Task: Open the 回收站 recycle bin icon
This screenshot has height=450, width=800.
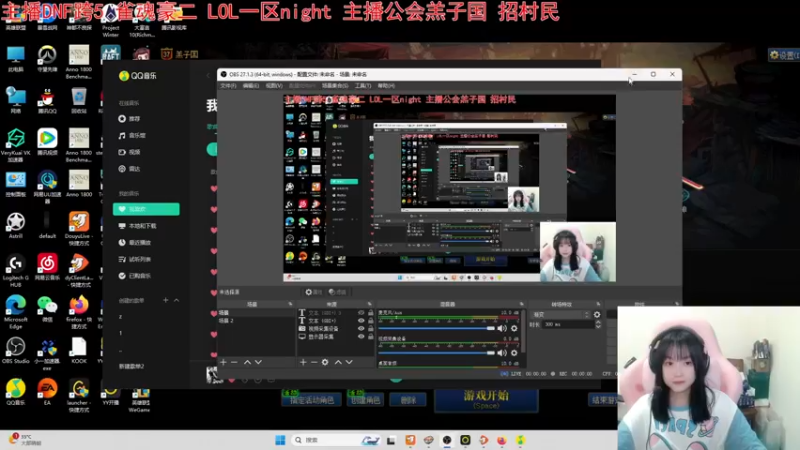Action: click(x=79, y=100)
